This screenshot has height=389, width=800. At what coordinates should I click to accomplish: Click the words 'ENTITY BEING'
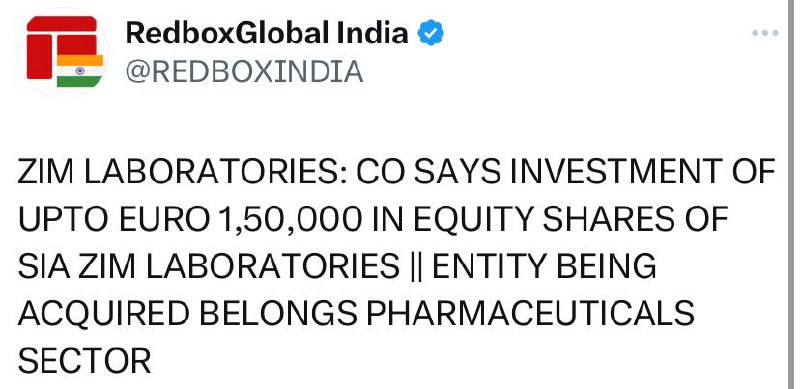(x=545, y=267)
